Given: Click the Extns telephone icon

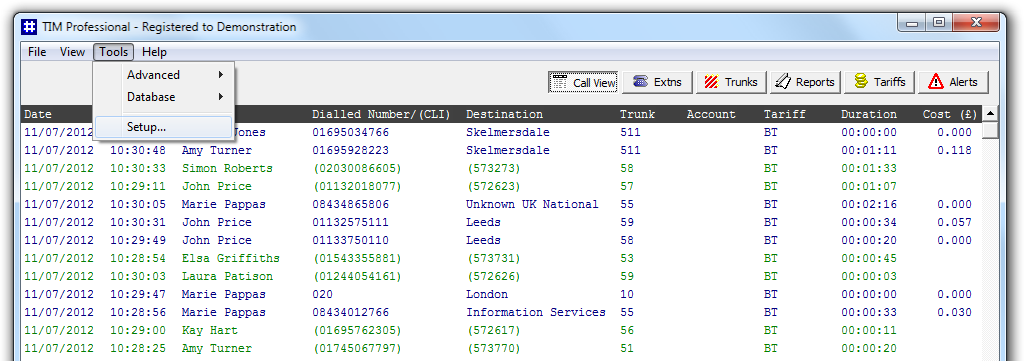Looking at the screenshot, I should [x=641, y=82].
